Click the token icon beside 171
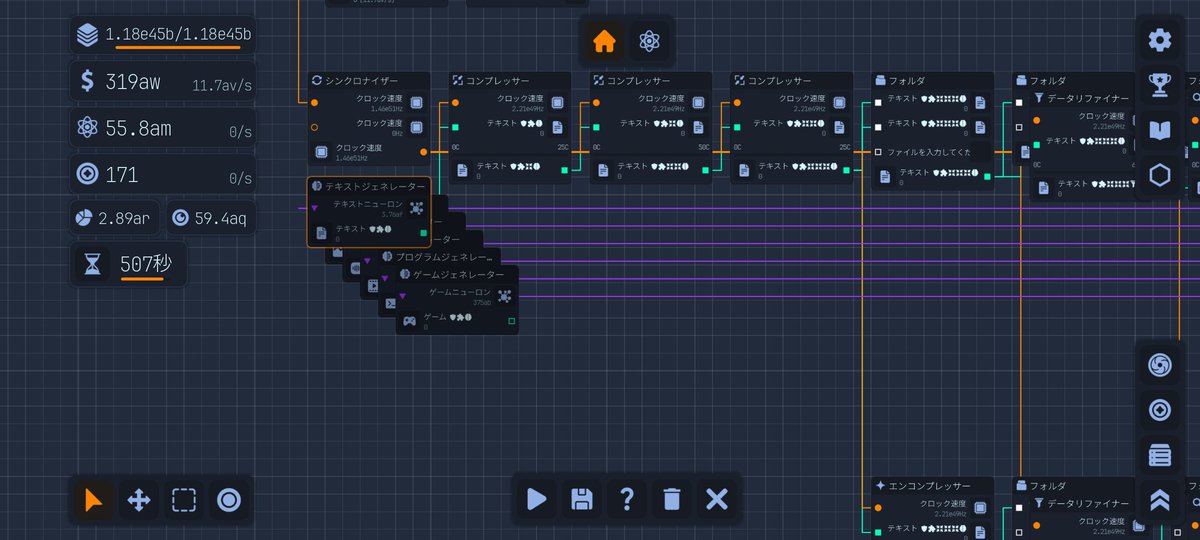1200x540 pixels. click(88, 174)
